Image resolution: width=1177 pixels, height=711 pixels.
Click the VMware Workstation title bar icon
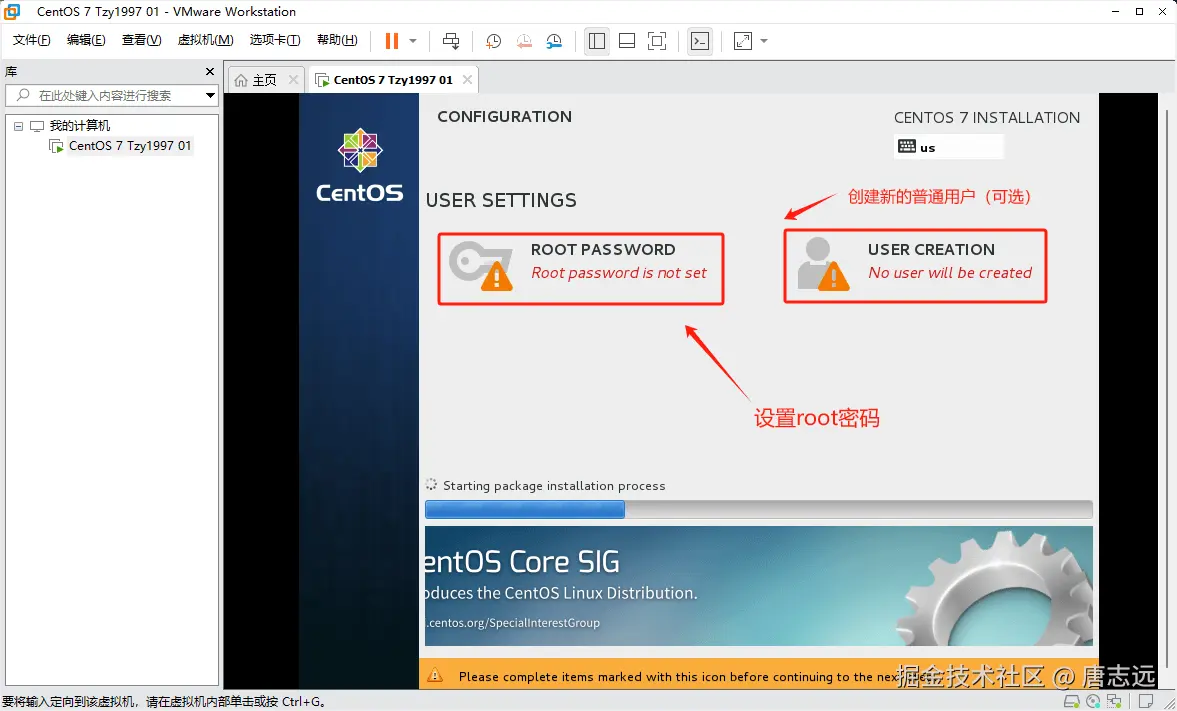click(12, 11)
